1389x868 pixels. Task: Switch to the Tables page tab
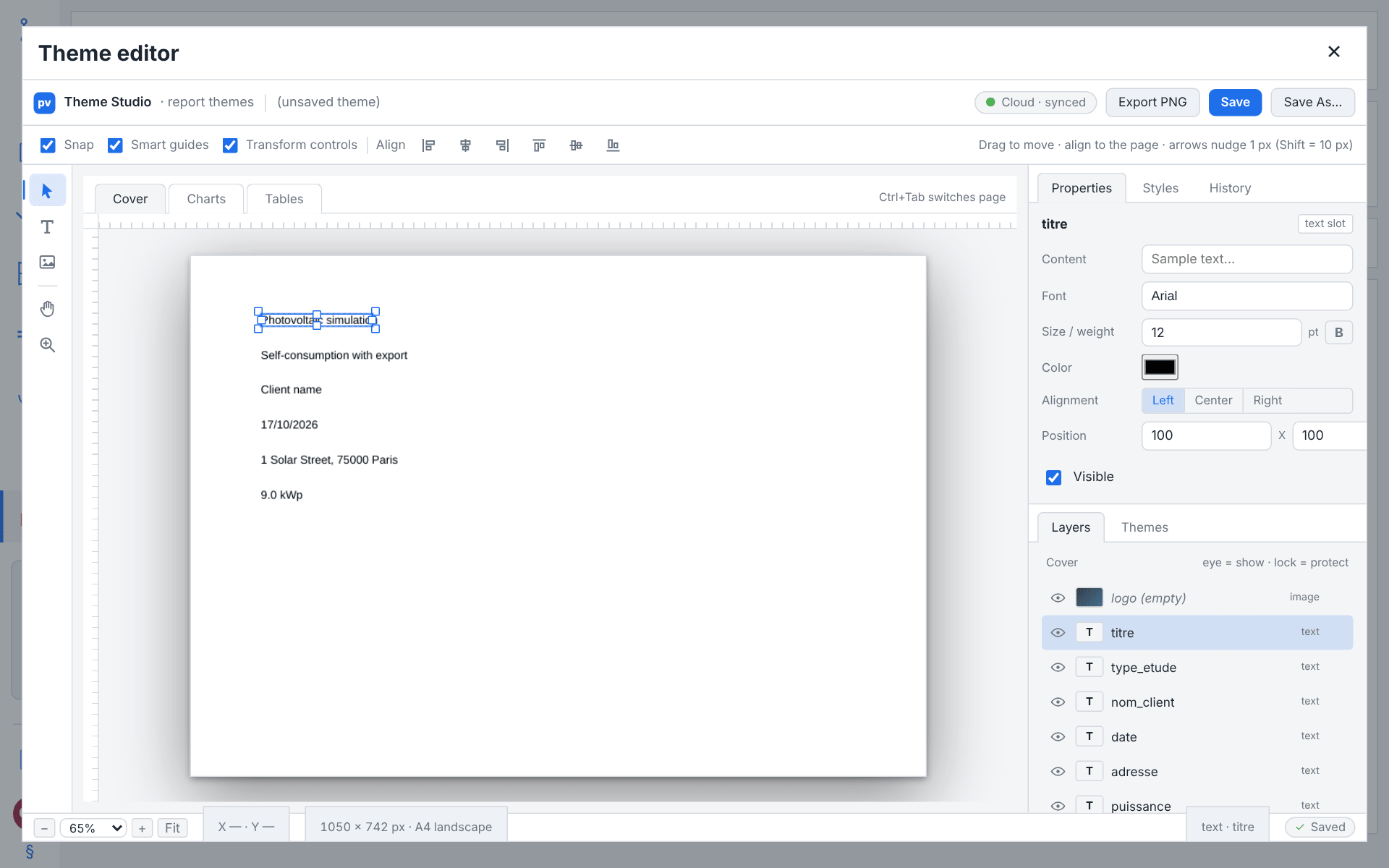click(284, 199)
